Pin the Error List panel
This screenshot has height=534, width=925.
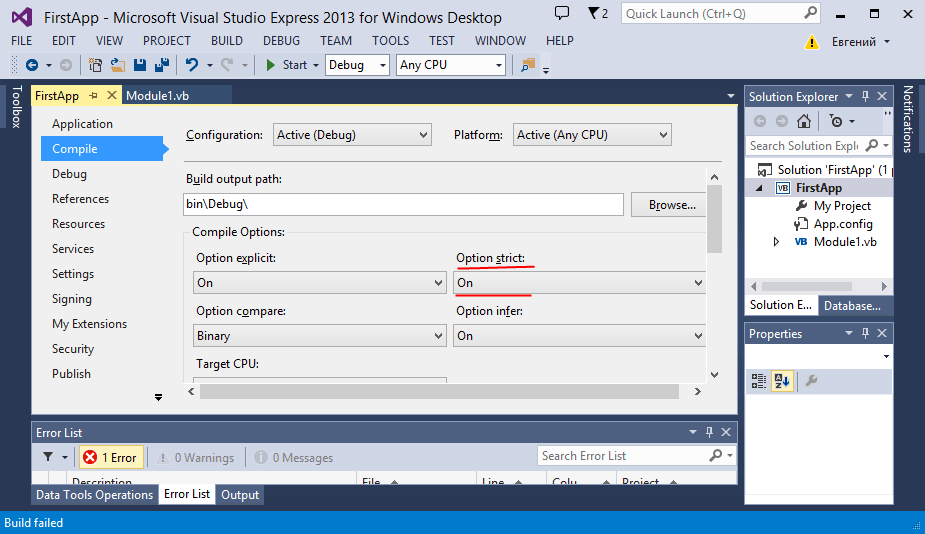(x=710, y=433)
